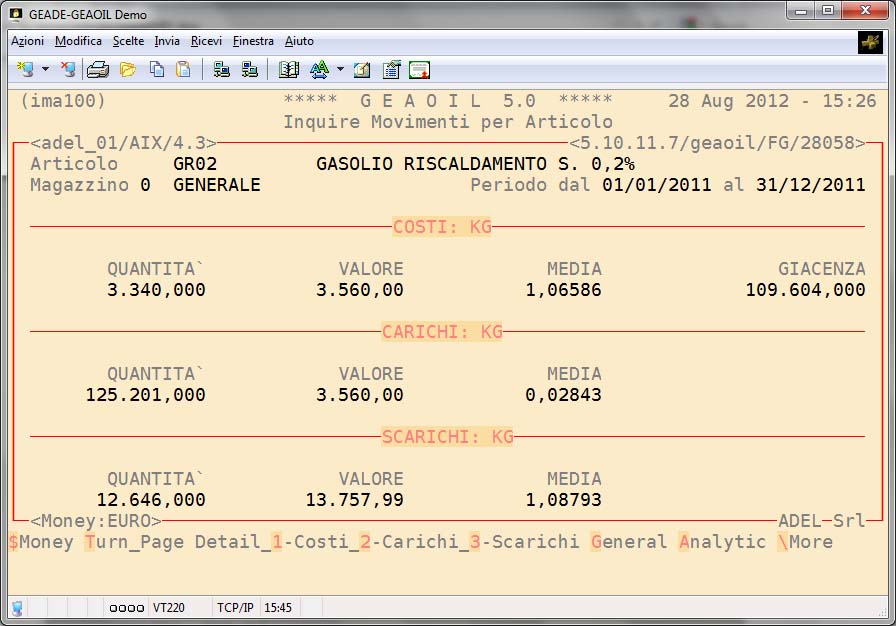Screen dimensions: 896x626
Task: Click the VT220 status bar indicator
Action: pyautogui.click(x=166, y=607)
